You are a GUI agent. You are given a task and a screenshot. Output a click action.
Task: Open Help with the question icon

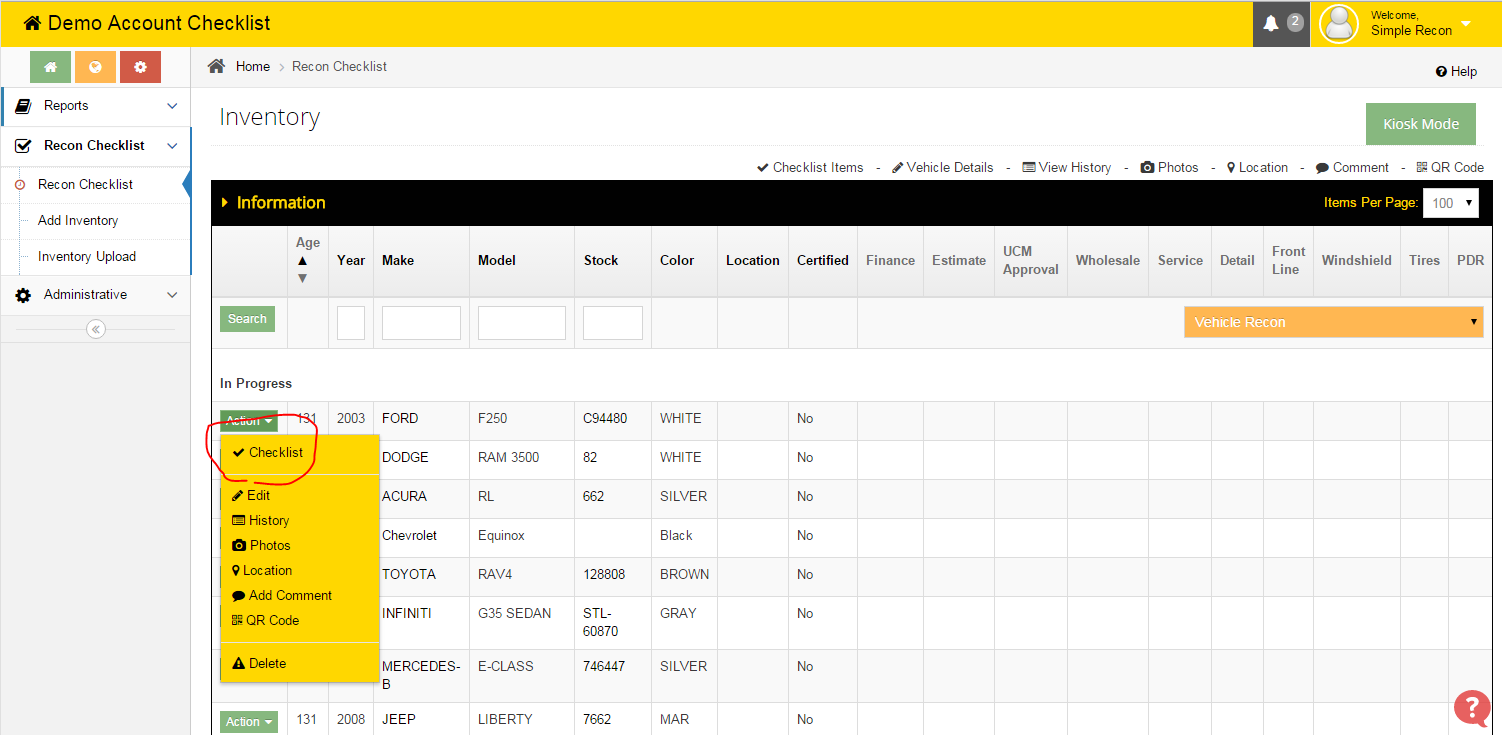(1441, 72)
